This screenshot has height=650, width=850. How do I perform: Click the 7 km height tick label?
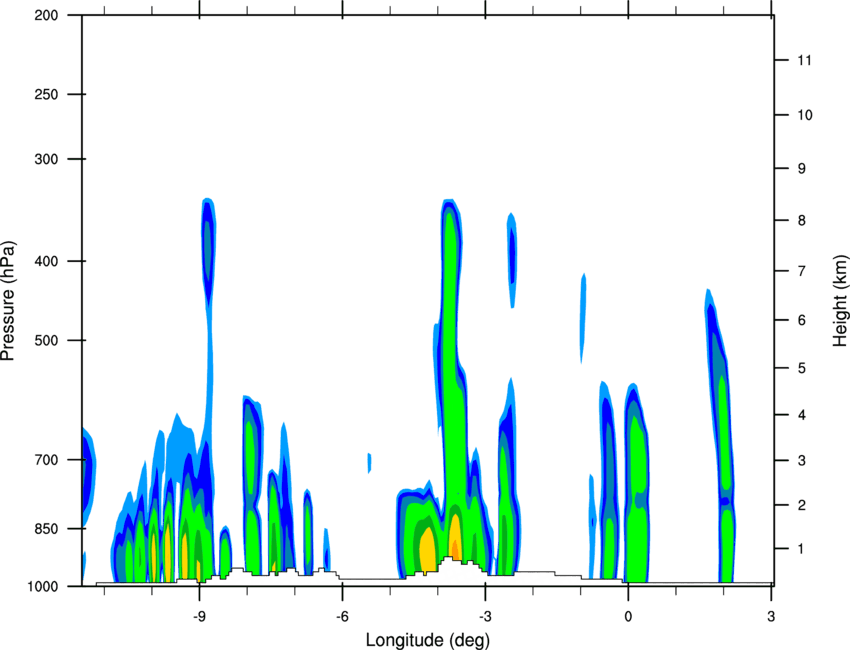(x=802, y=271)
